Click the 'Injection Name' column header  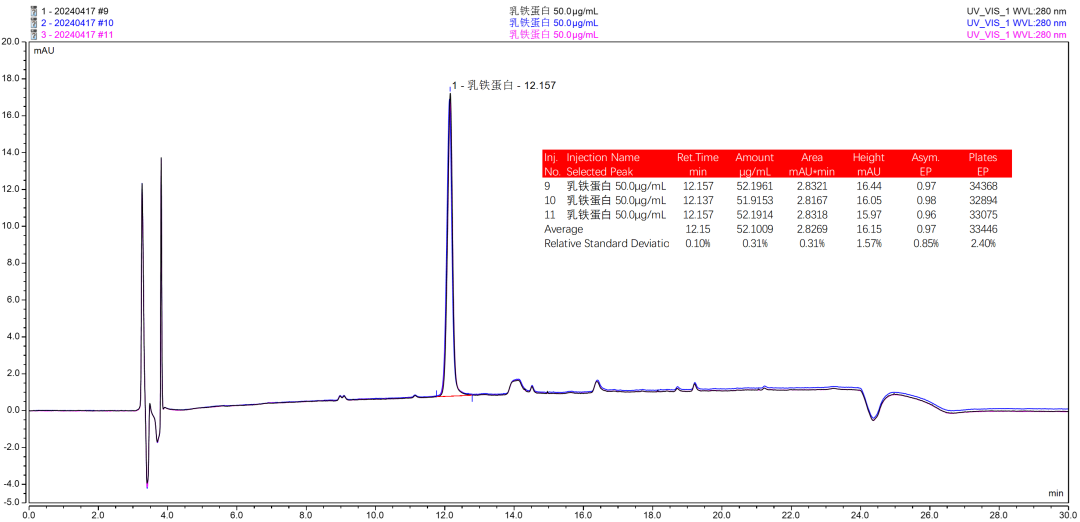click(603, 157)
